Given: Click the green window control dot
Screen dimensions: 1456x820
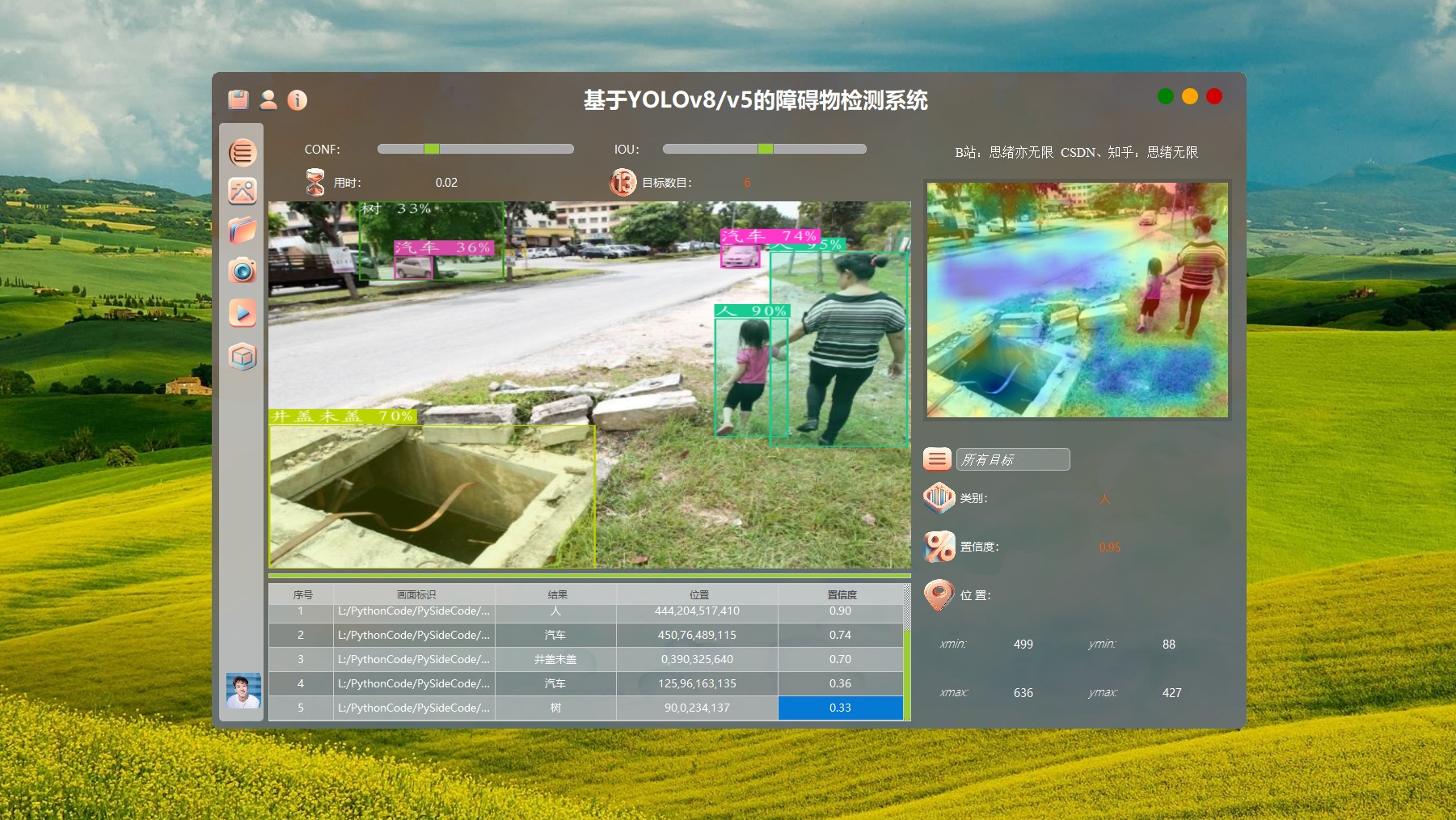Looking at the screenshot, I should tap(1165, 96).
